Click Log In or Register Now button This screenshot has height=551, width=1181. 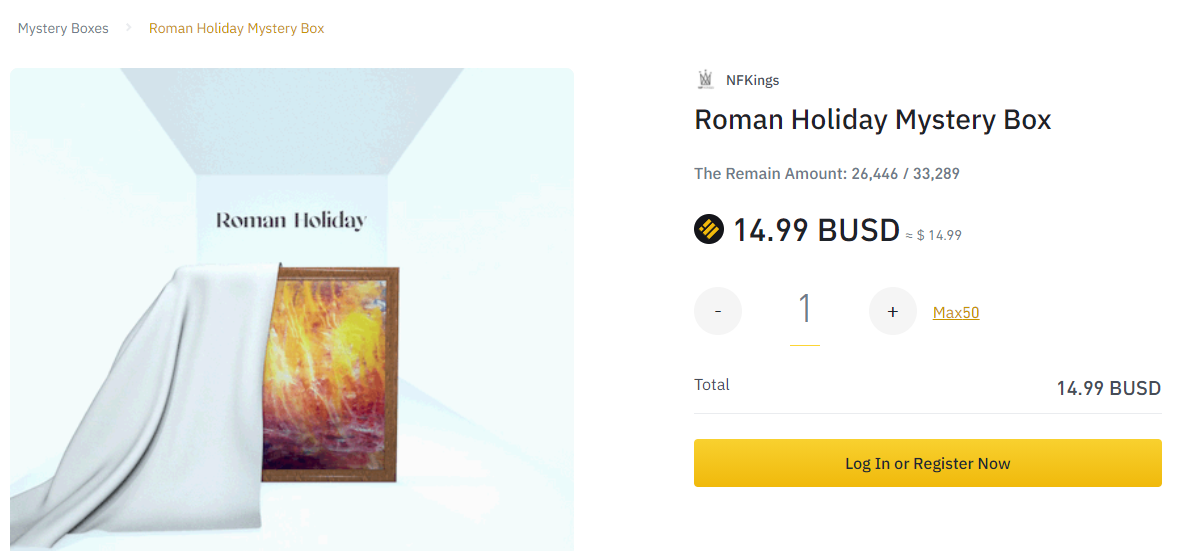coord(928,463)
